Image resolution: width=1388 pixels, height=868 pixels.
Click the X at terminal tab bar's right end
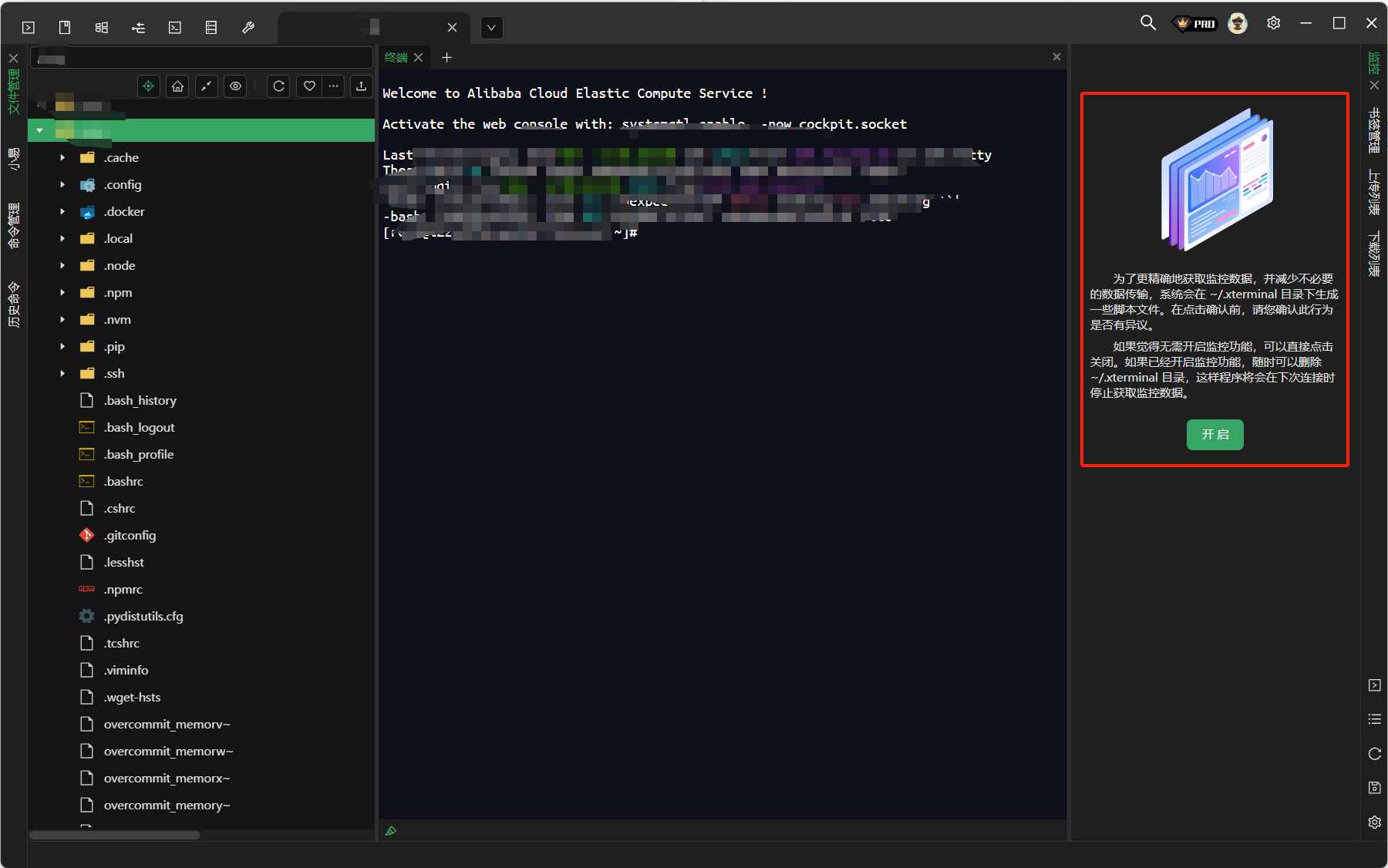point(1056,57)
